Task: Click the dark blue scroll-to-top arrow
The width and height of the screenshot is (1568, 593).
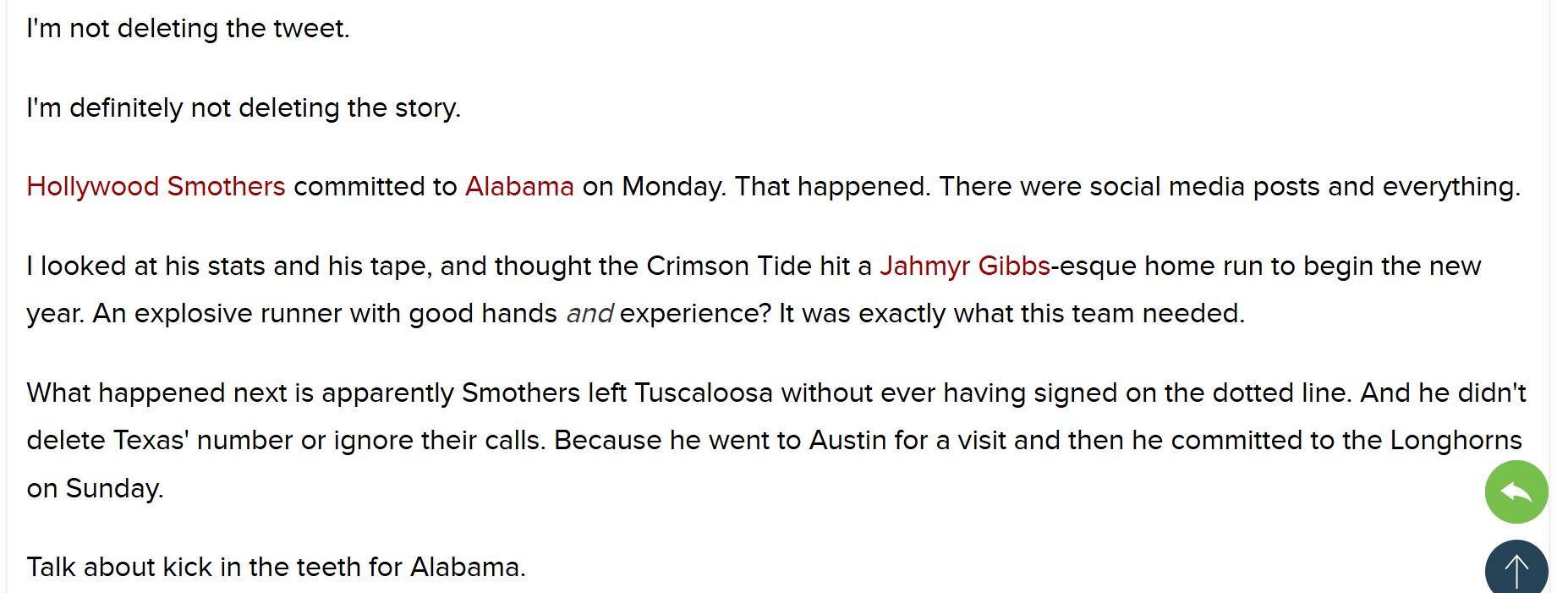Action: [1516, 569]
